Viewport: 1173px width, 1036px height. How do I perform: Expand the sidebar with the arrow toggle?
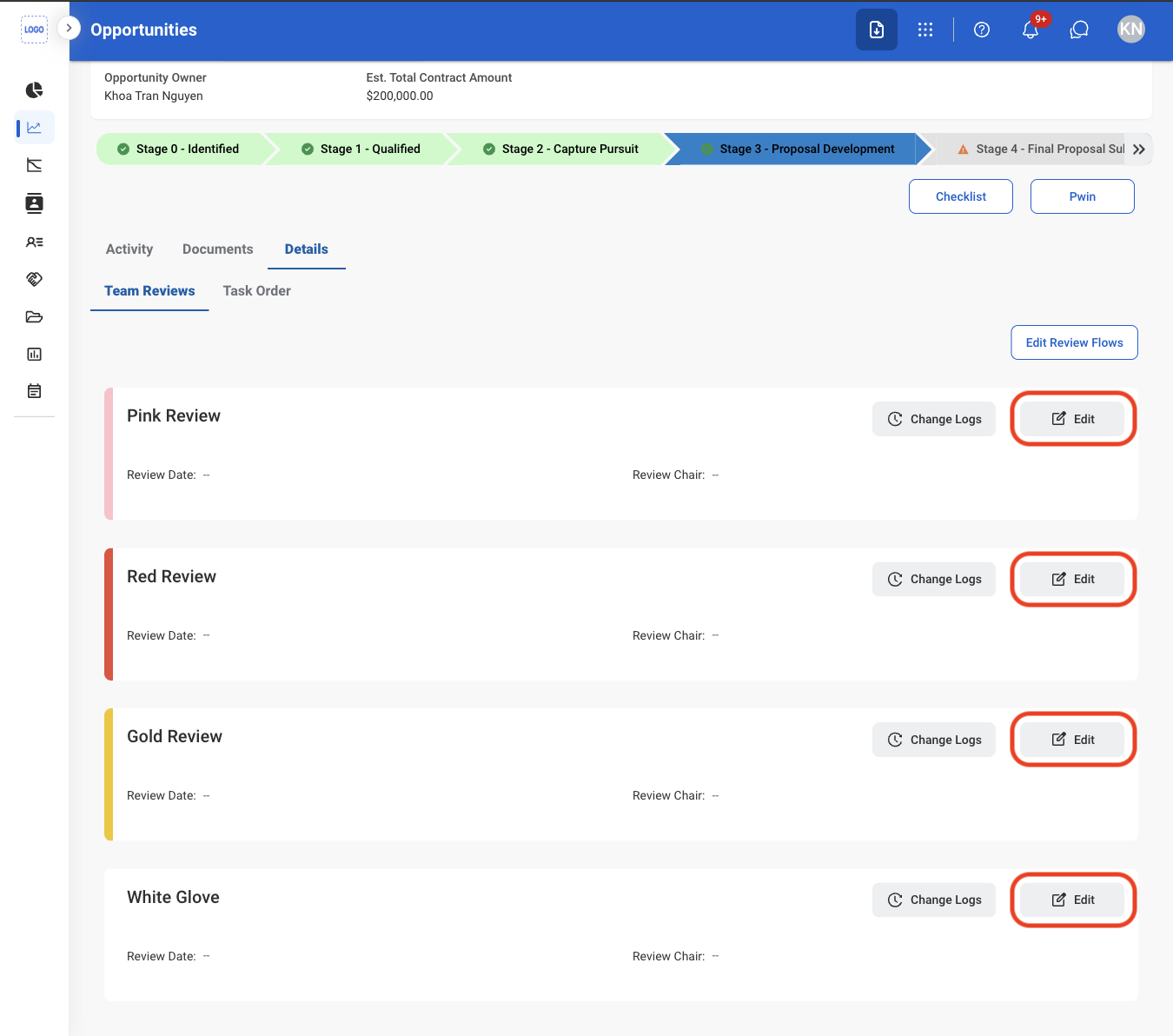coord(69,28)
